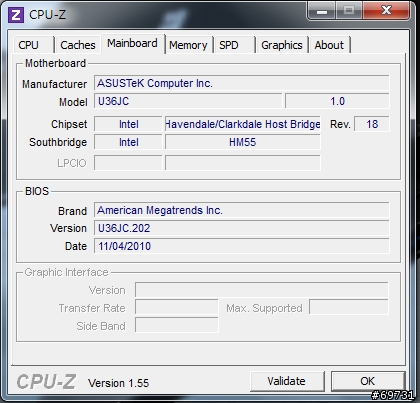Click the BIOS Date field 11/04/2010
This screenshot has height=403, width=420.
[241, 246]
